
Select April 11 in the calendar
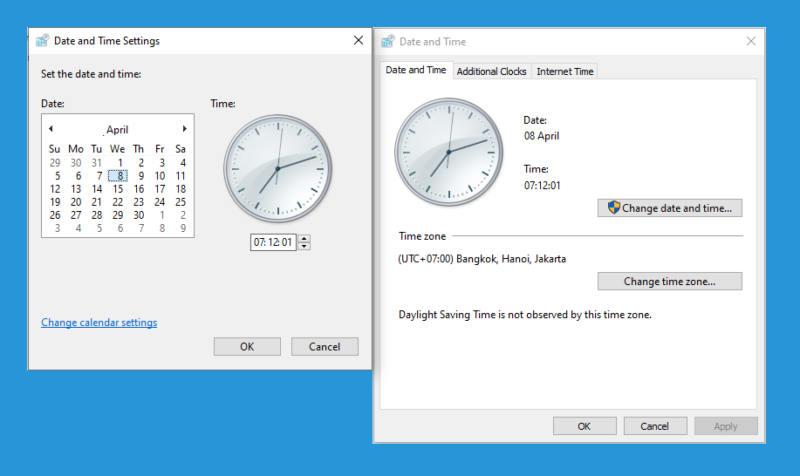click(x=181, y=176)
